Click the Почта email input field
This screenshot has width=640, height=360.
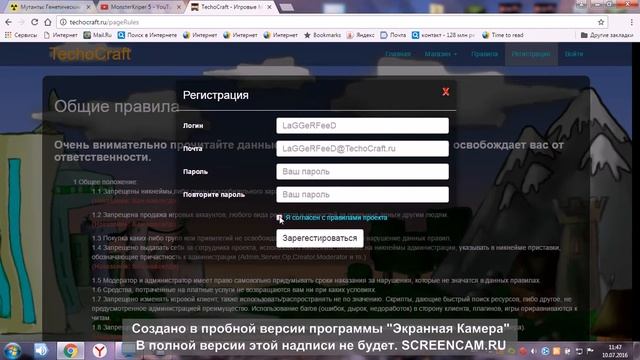tap(362, 149)
